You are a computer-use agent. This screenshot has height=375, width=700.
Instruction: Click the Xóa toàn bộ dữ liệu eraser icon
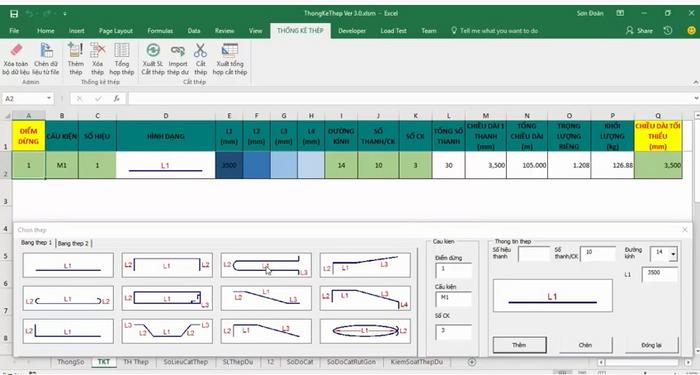coord(16,50)
